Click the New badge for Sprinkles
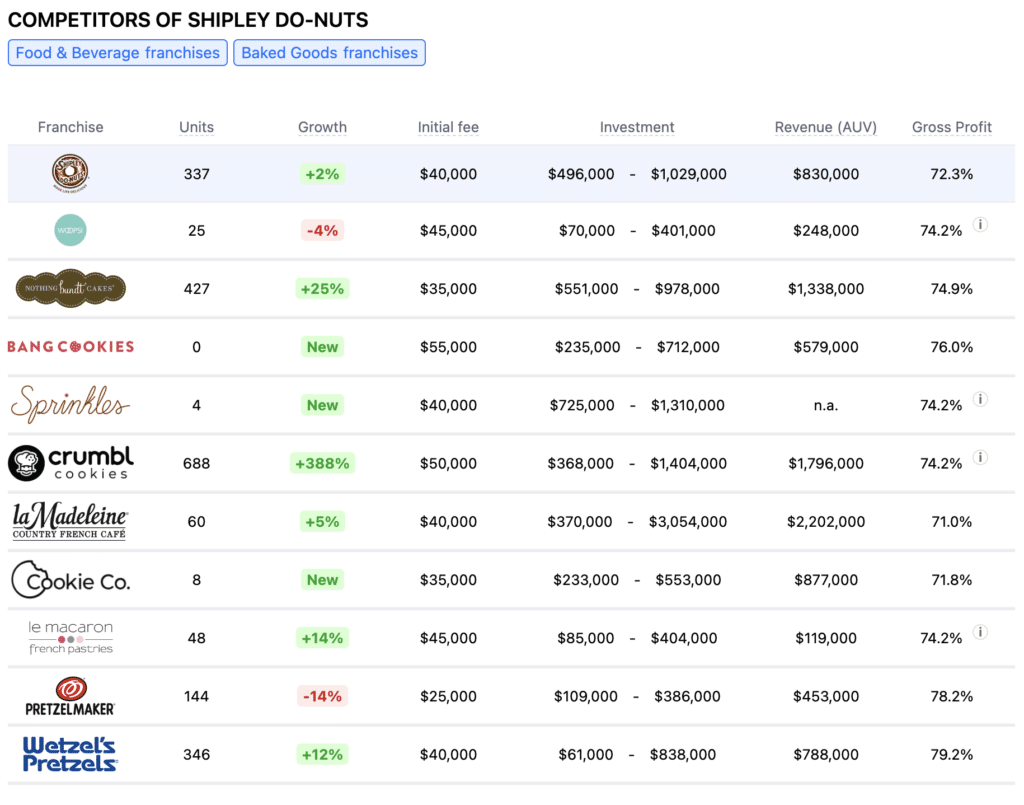This screenshot has height=805, width=1024. pos(323,405)
